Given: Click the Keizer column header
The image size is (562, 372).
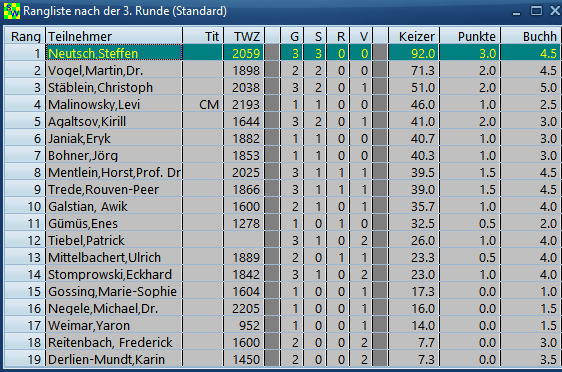Looking at the screenshot, I should tap(414, 36).
